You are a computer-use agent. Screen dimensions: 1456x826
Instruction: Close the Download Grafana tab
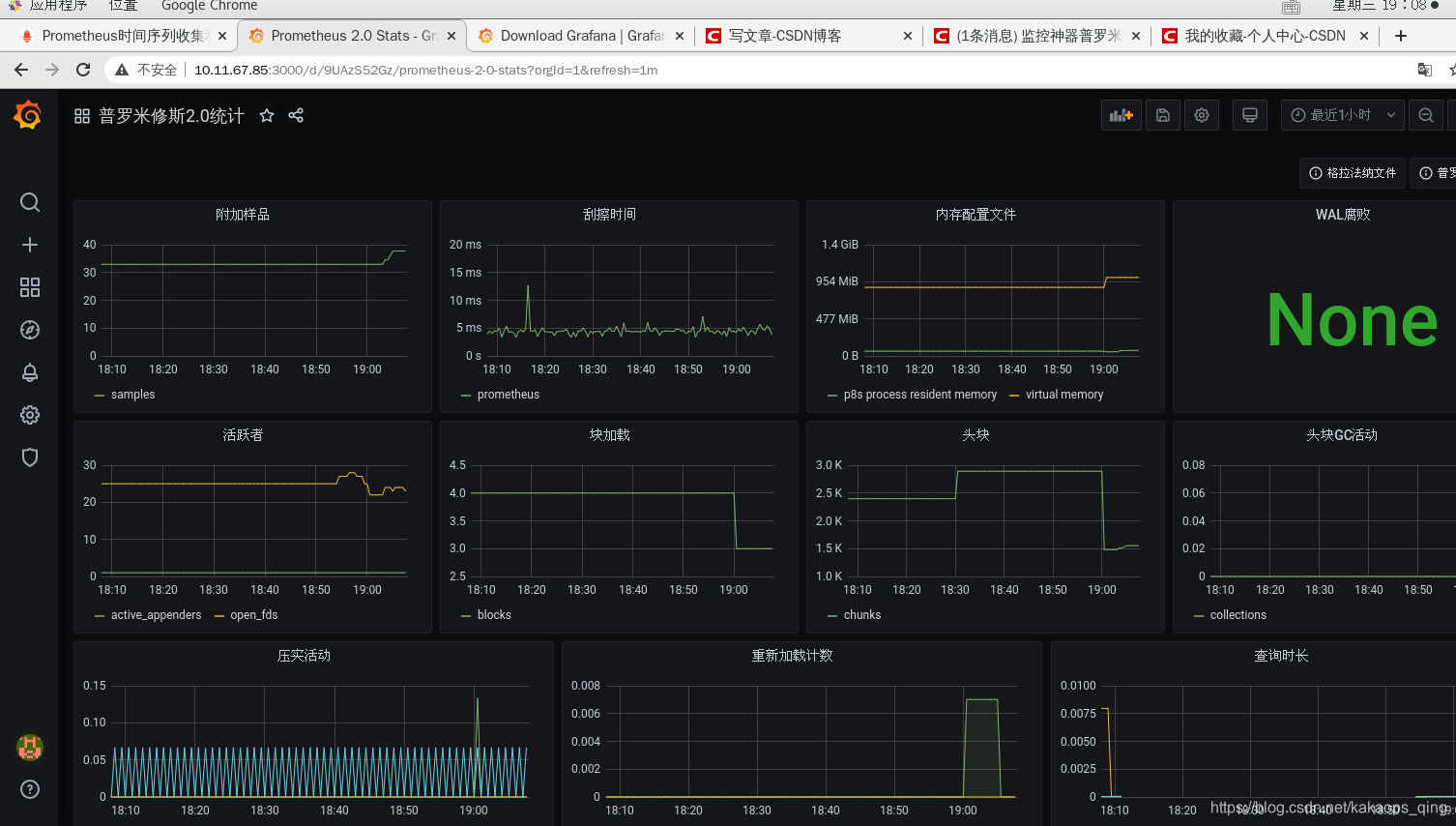click(680, 36)
